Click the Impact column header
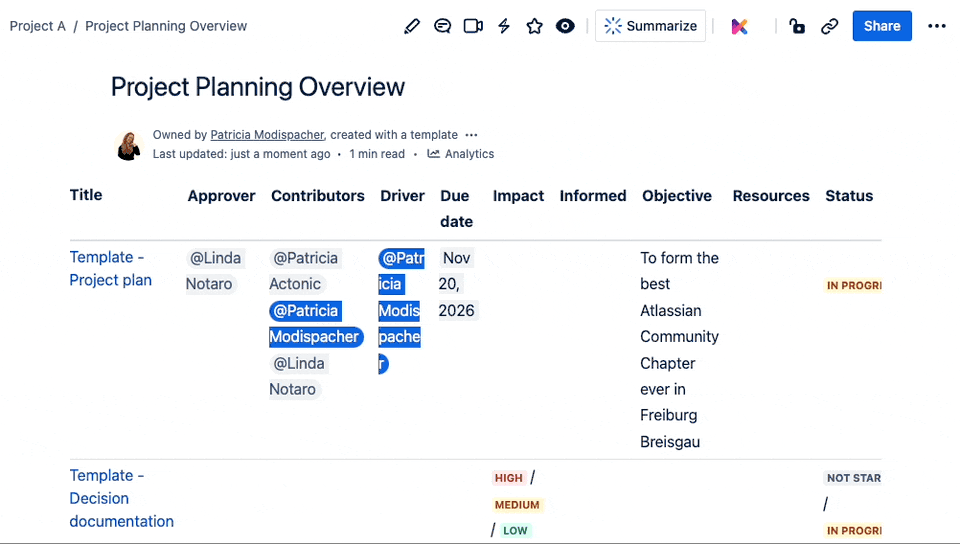 click(x=518, y=196)
